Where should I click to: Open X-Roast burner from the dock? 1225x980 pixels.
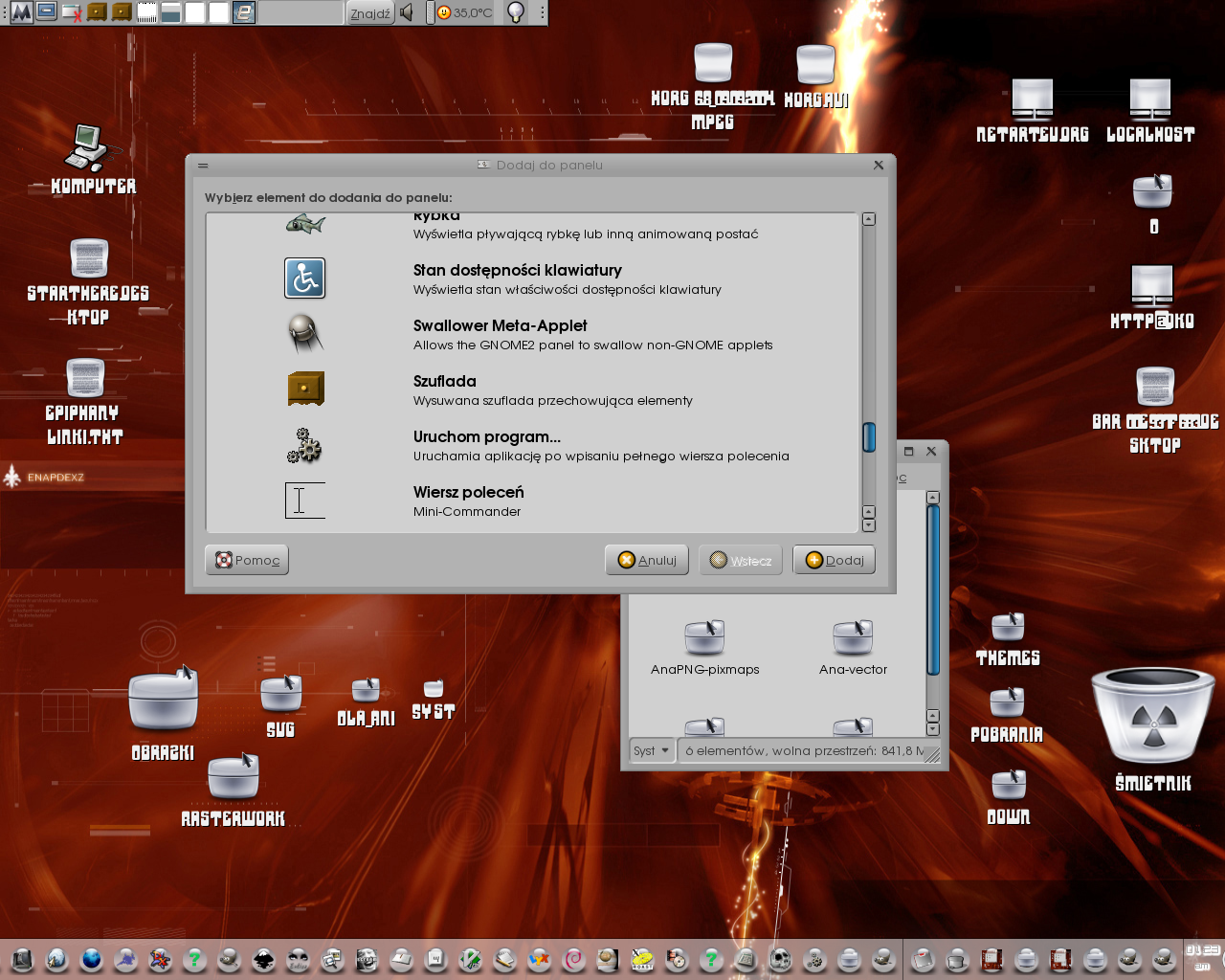pyautogui.click(x=642, y=959)
